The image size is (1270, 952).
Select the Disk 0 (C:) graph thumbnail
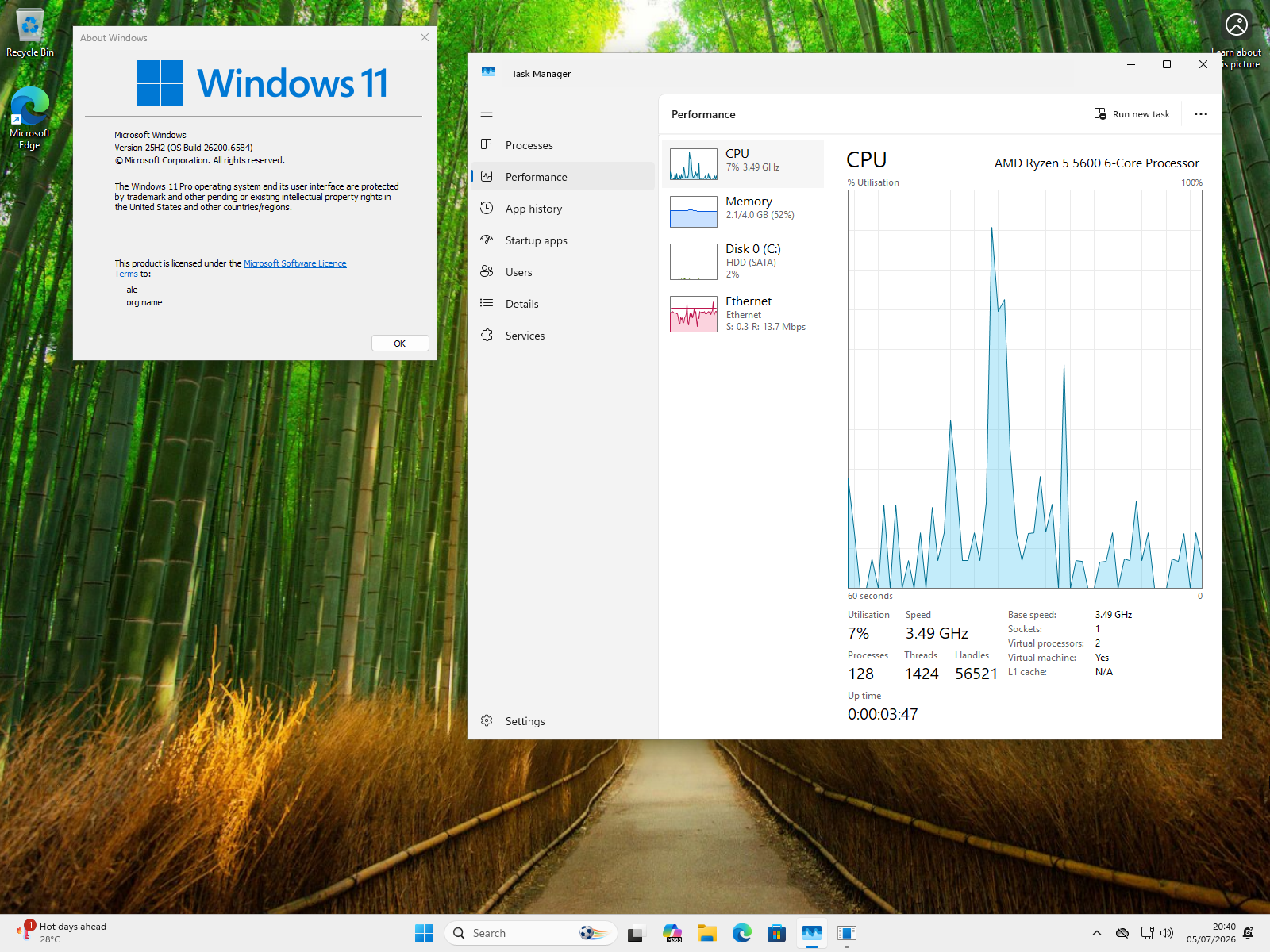(x=694, y=262)
